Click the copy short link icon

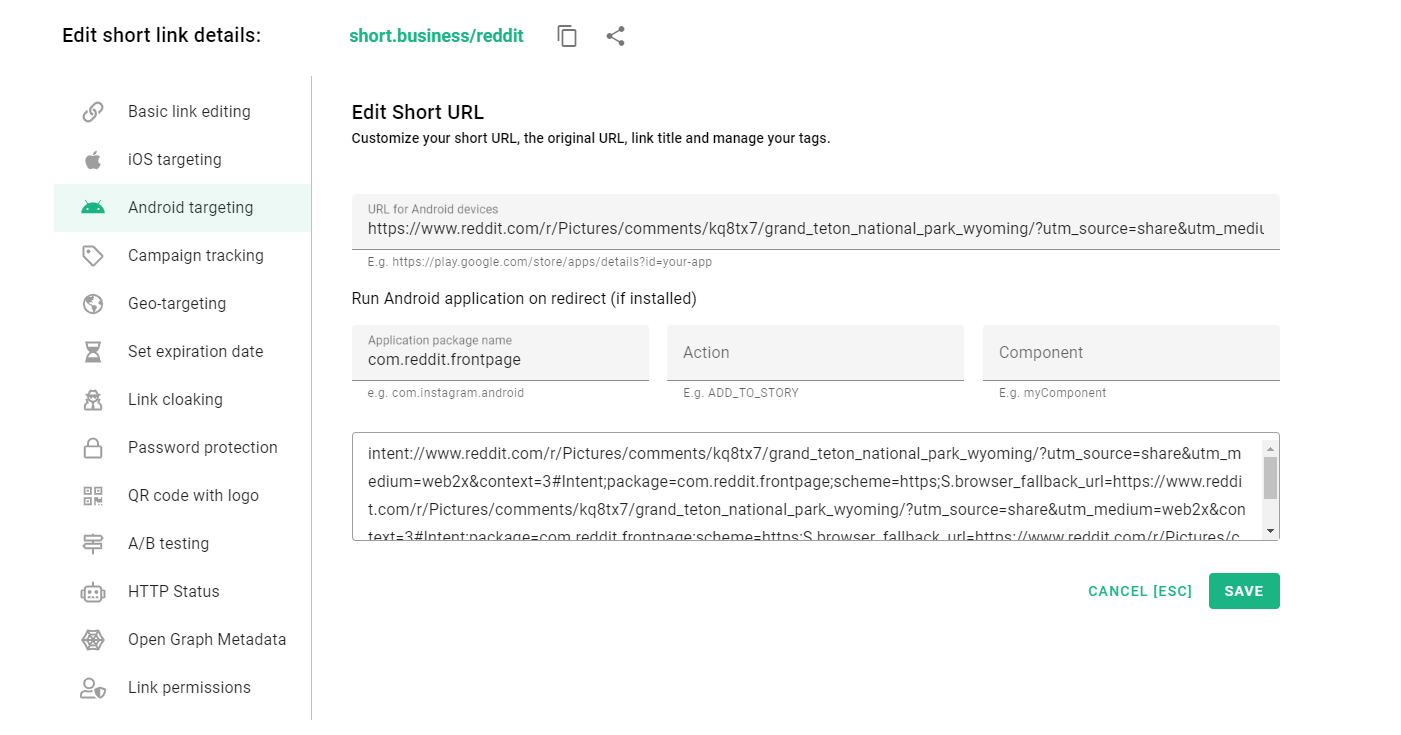[566, 35]
